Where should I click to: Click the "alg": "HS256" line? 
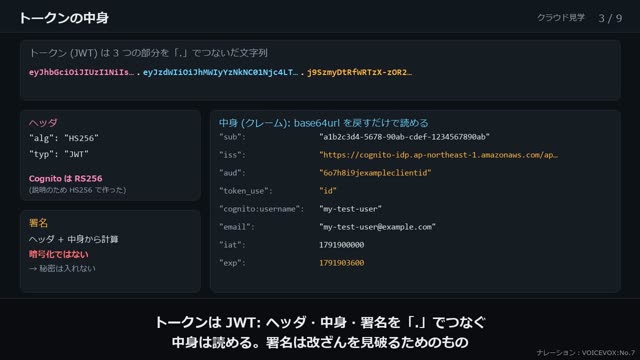pos(64,138)
